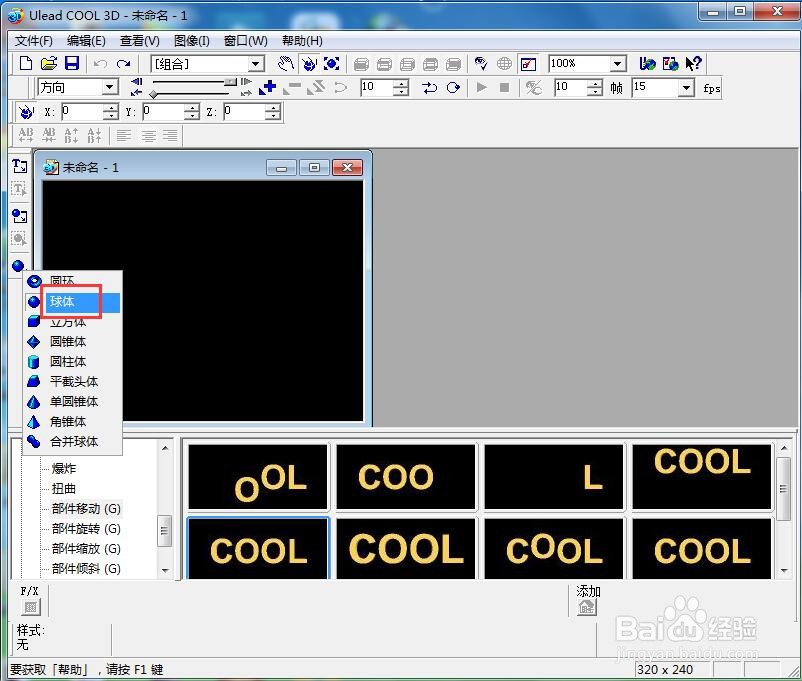
Task: Click the total frames number field
Action: click(x=570, y=87)
